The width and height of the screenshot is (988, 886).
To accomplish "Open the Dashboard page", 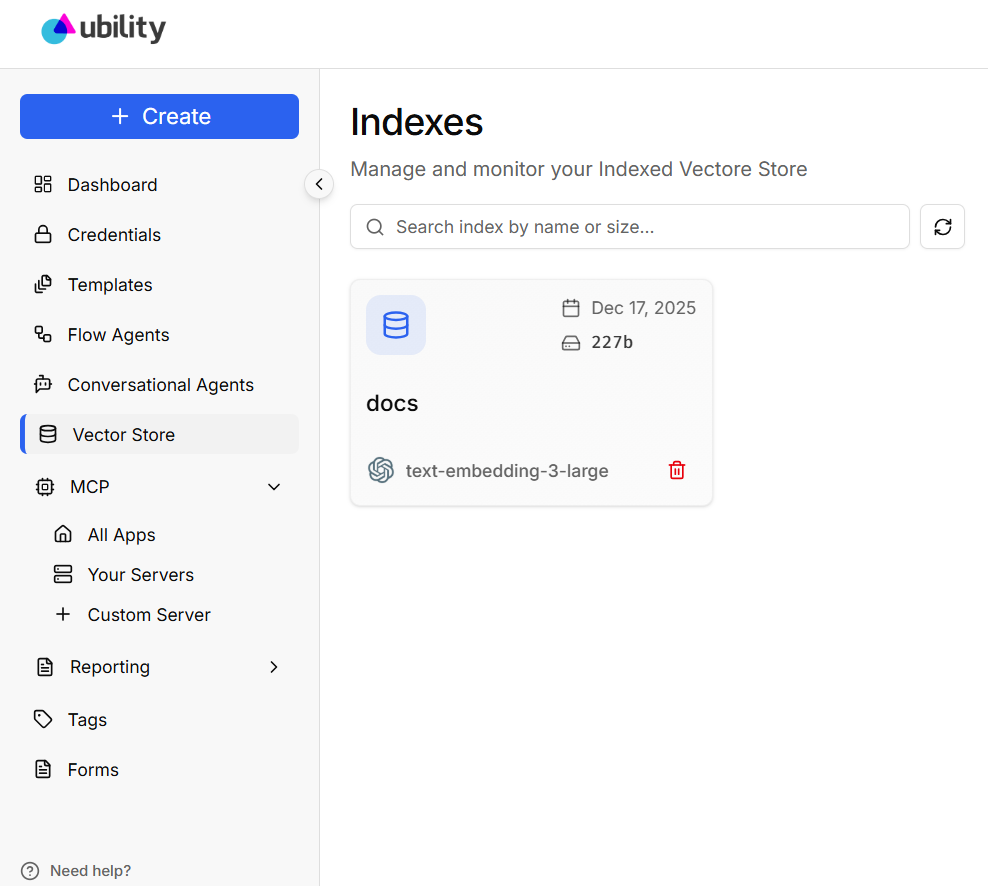I will [112, 185].
